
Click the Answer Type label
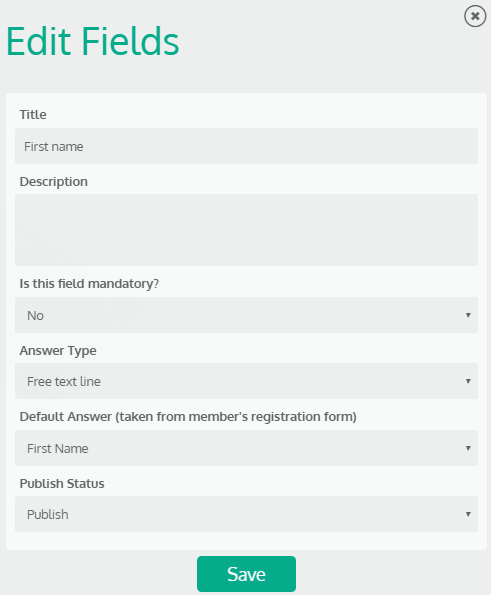pos(58,351)
